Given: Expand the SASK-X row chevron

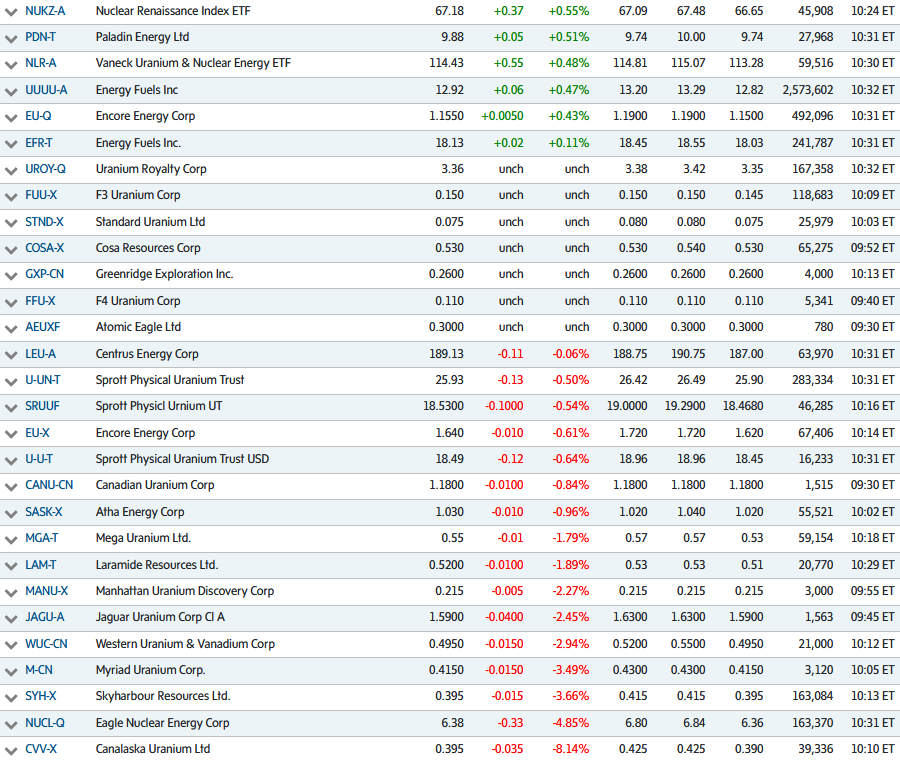Looking at the screenshot, I should coord(11,514).
